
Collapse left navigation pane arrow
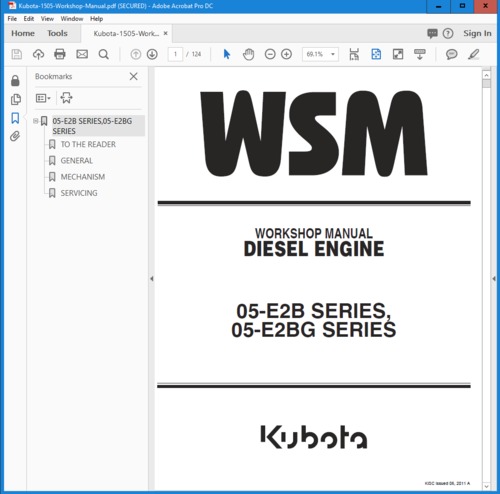[x=152, y=279]
